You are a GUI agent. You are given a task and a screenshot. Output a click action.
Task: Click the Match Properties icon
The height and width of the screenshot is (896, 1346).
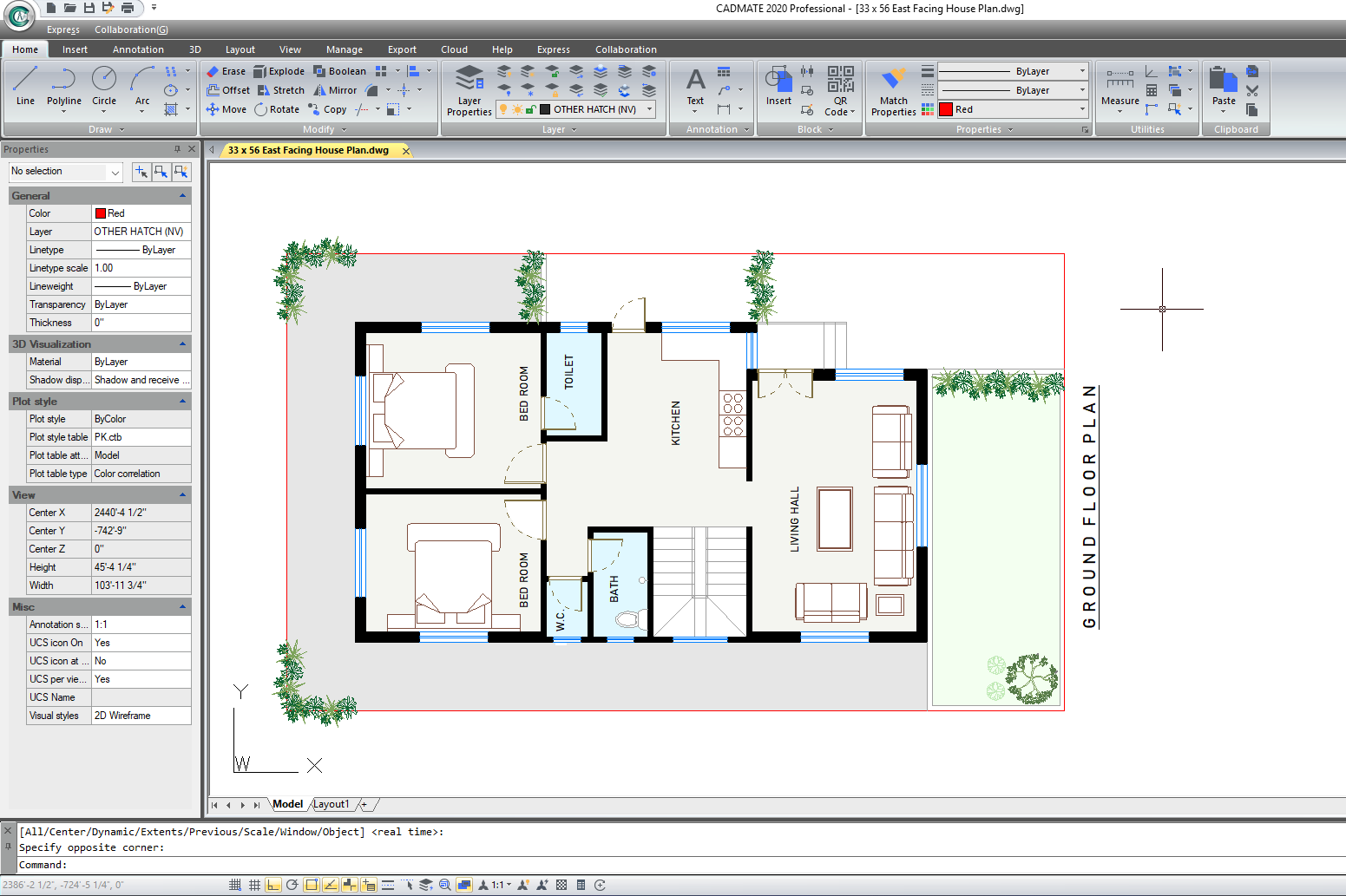(893, 90)
